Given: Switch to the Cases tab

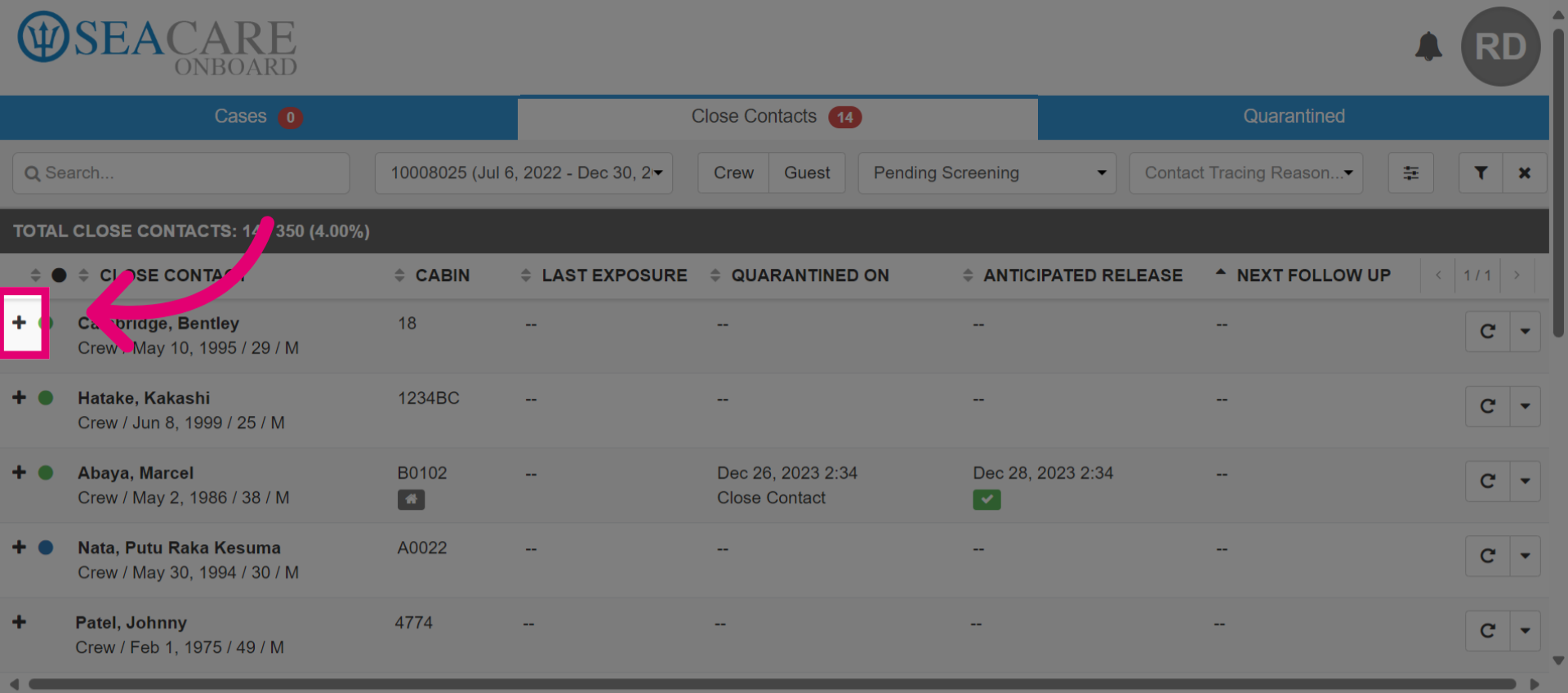Looking at the screenshot, I should coord(258,117).
